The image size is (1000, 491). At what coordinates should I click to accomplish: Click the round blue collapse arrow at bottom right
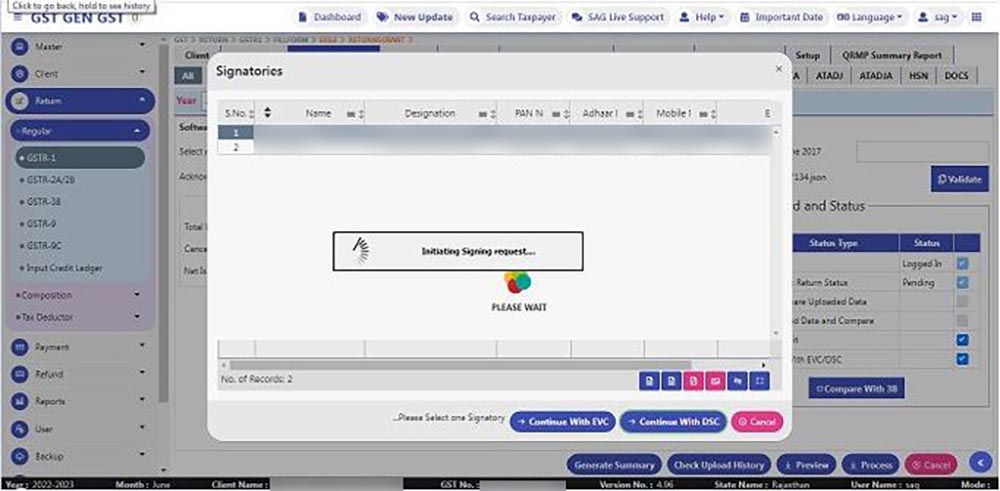pyautogui.click(x=981, y=463)
